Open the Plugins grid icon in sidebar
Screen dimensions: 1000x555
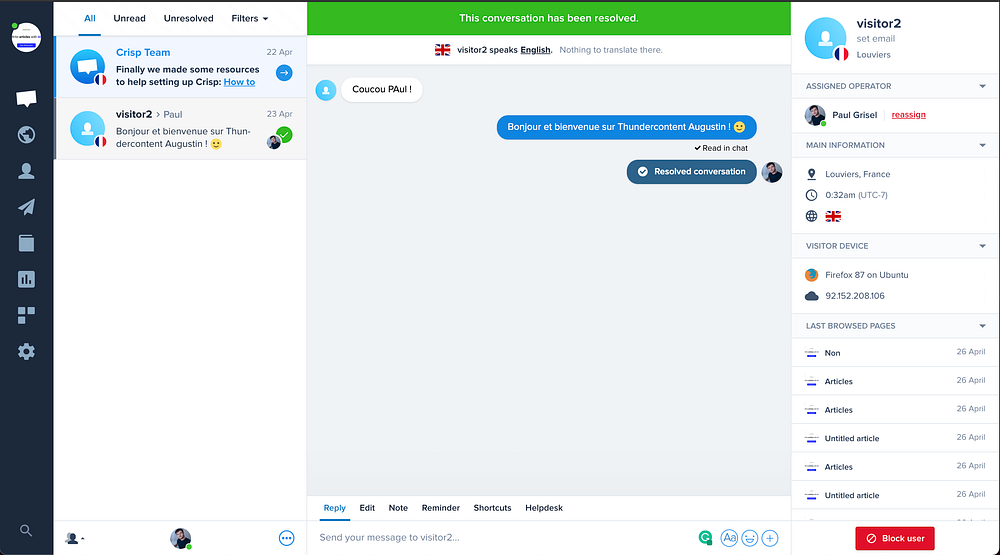(26, 315)
